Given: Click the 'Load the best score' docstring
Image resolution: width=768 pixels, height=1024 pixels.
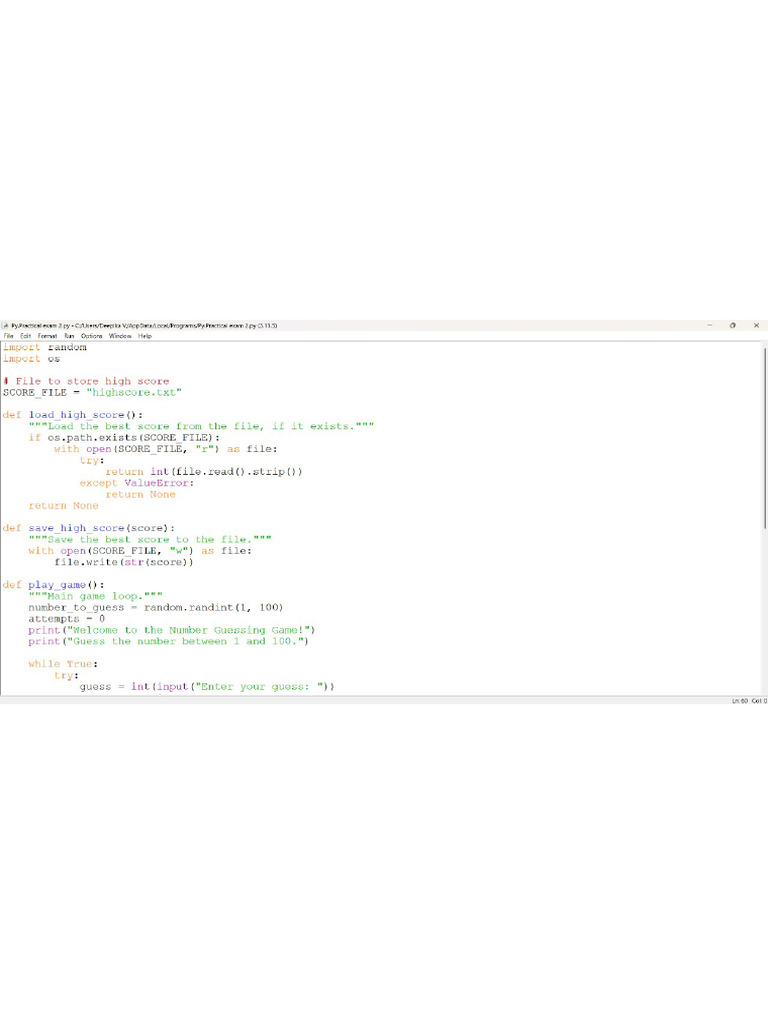Looking at the screenshot, I should click(201, 426).
